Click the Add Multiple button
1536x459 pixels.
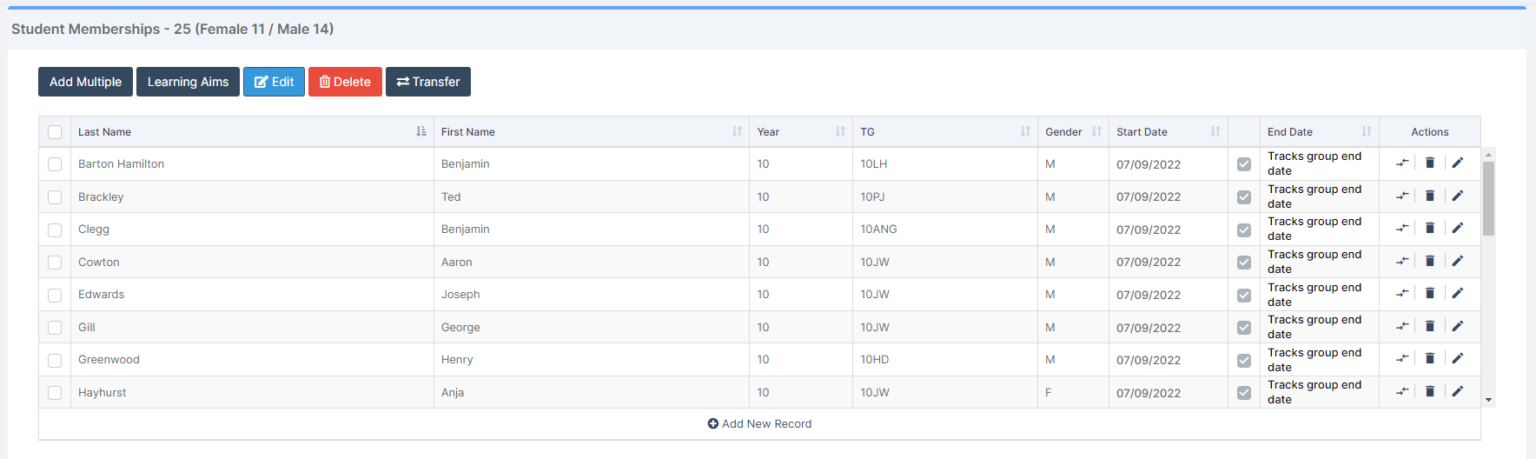tap(86, 82)
